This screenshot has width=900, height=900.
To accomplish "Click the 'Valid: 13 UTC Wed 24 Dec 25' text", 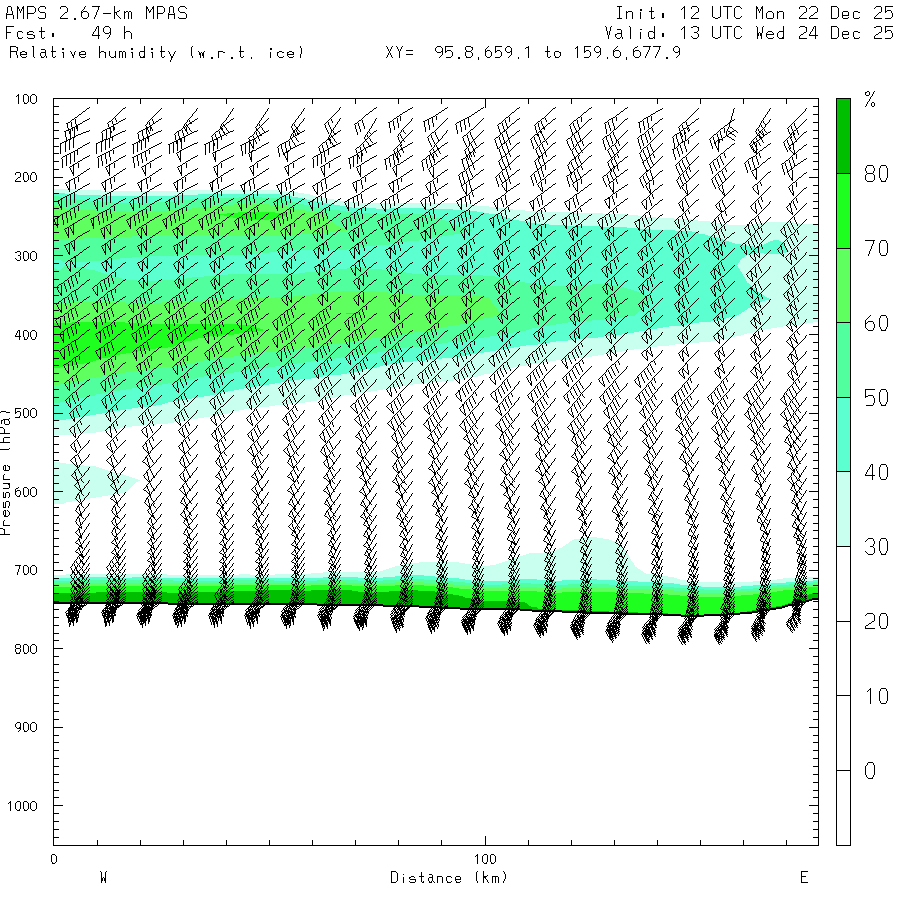I will click(x=748, y=33).
